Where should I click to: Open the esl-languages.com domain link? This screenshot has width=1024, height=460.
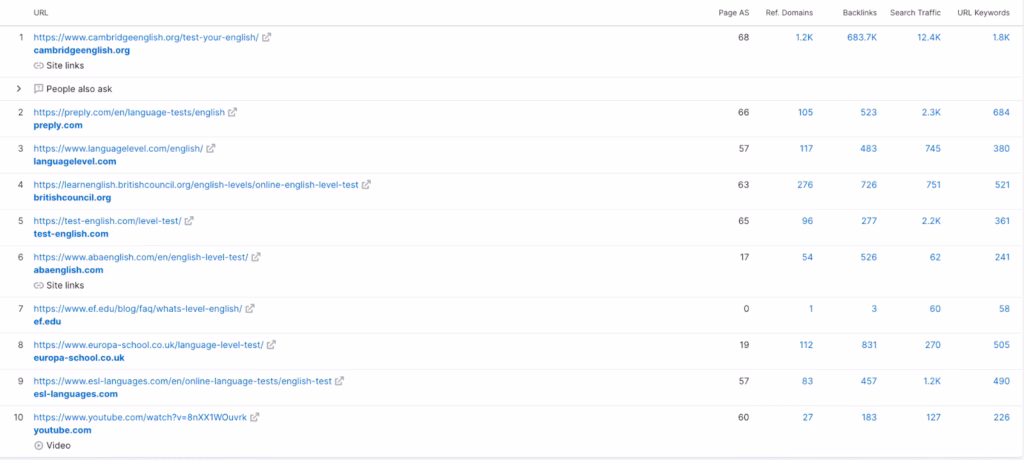click(x=75, y=394)
